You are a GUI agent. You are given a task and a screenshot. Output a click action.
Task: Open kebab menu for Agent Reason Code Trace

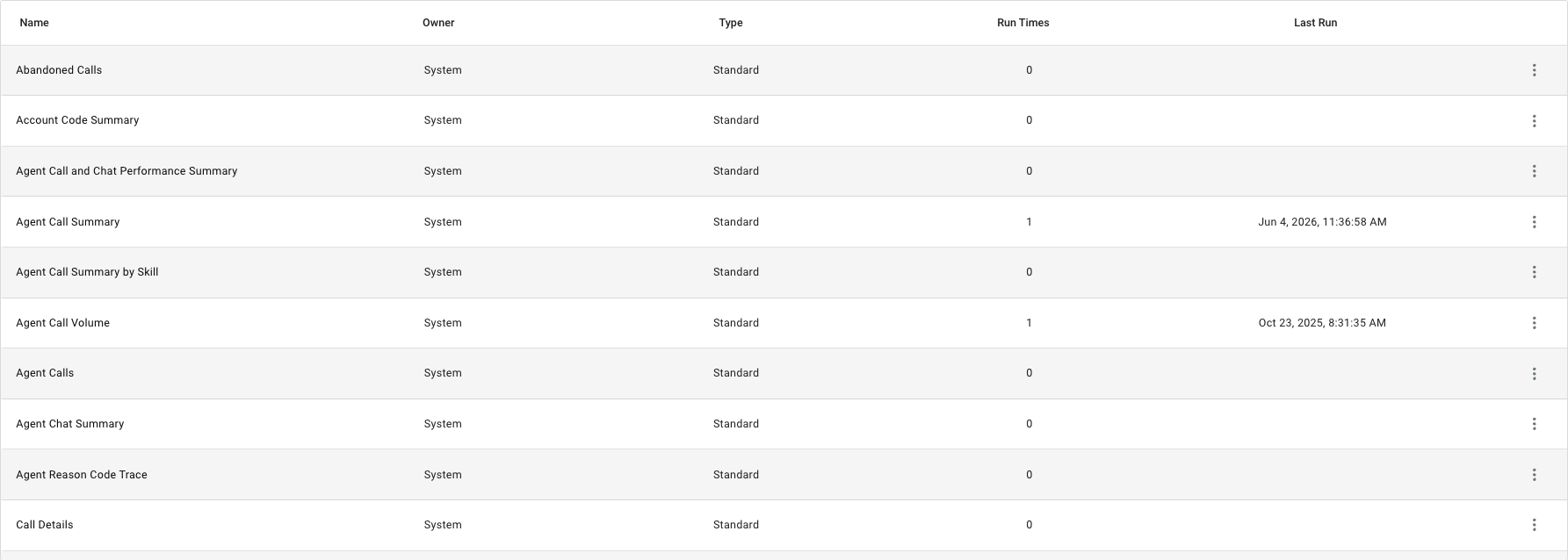(x=1534, y=475)
